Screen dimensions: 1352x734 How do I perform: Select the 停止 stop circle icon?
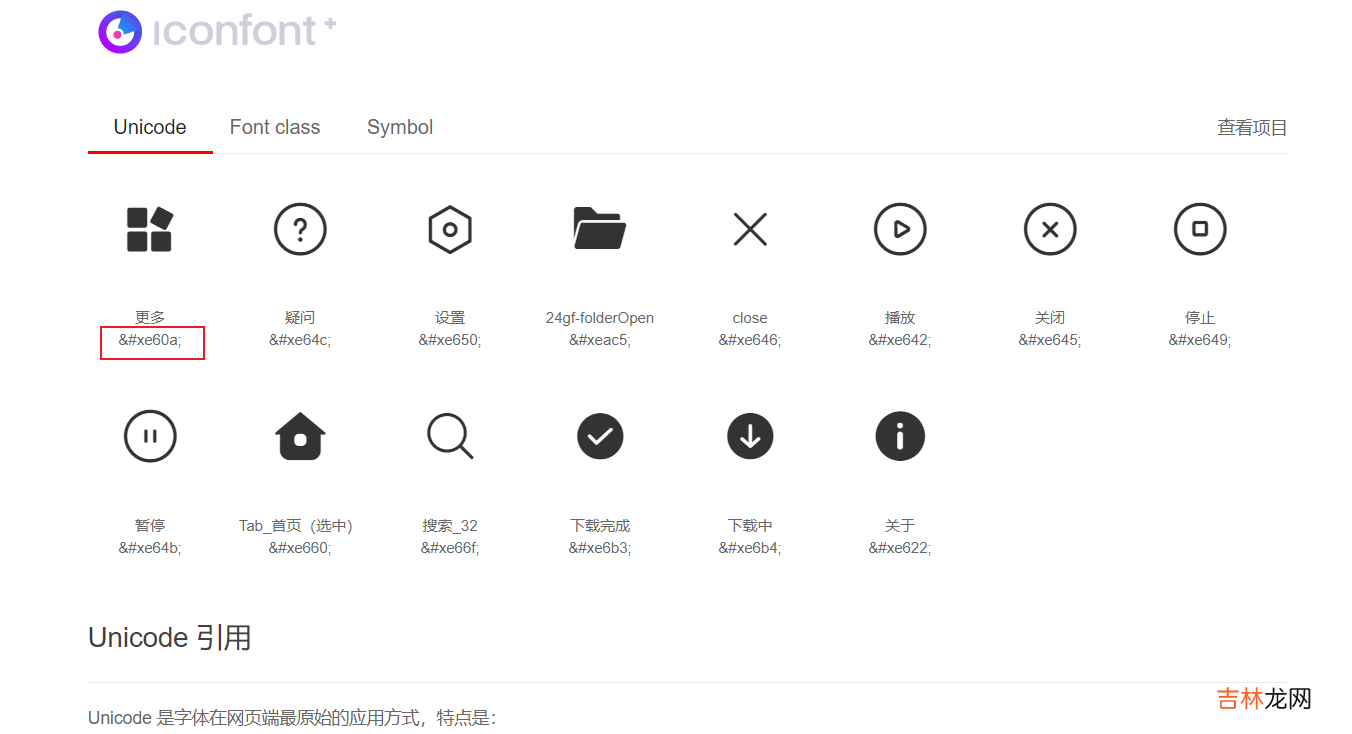(x=1200, y=229)
